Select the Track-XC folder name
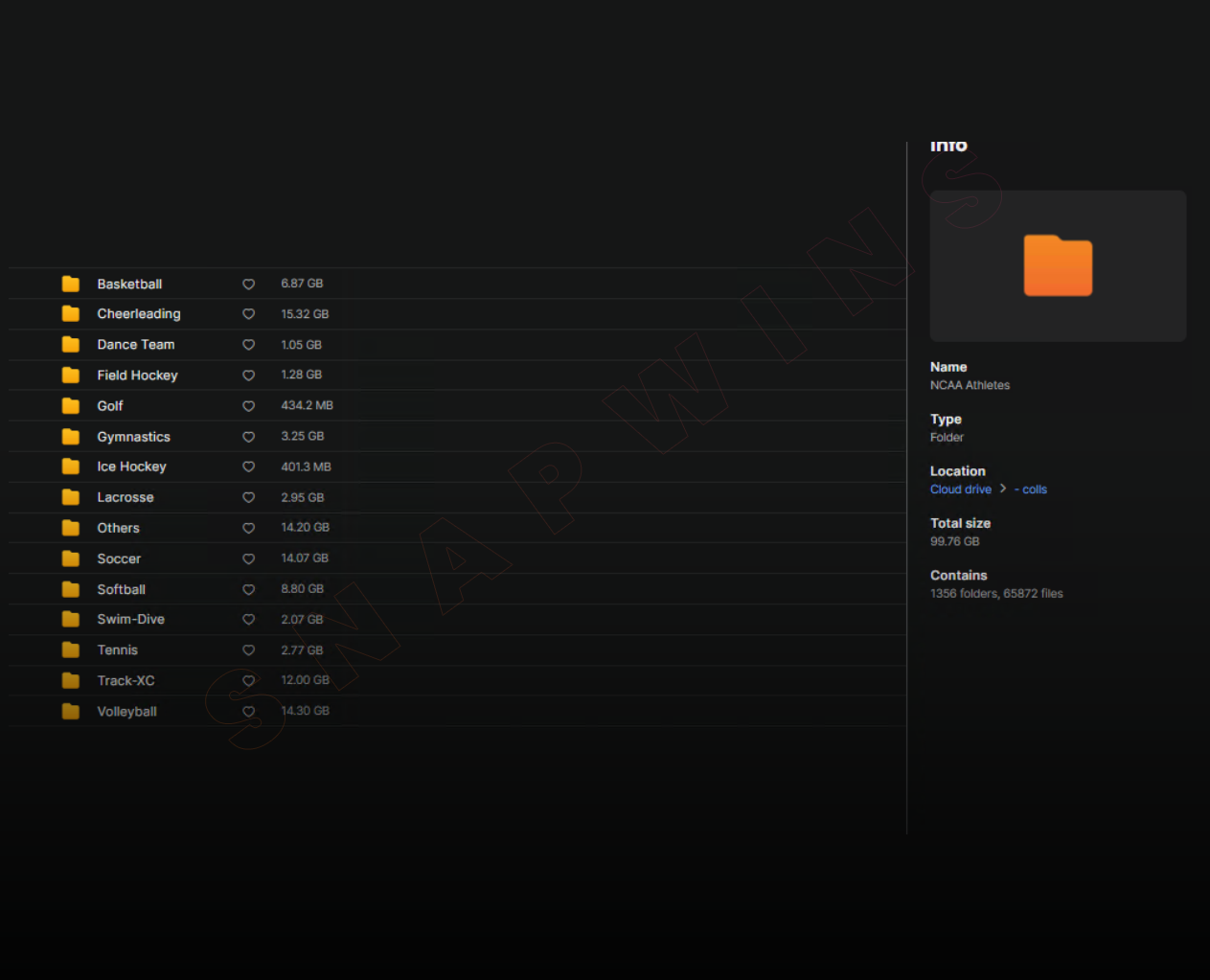The width and height of the screenshot is (1210, 980). (126, 681)
